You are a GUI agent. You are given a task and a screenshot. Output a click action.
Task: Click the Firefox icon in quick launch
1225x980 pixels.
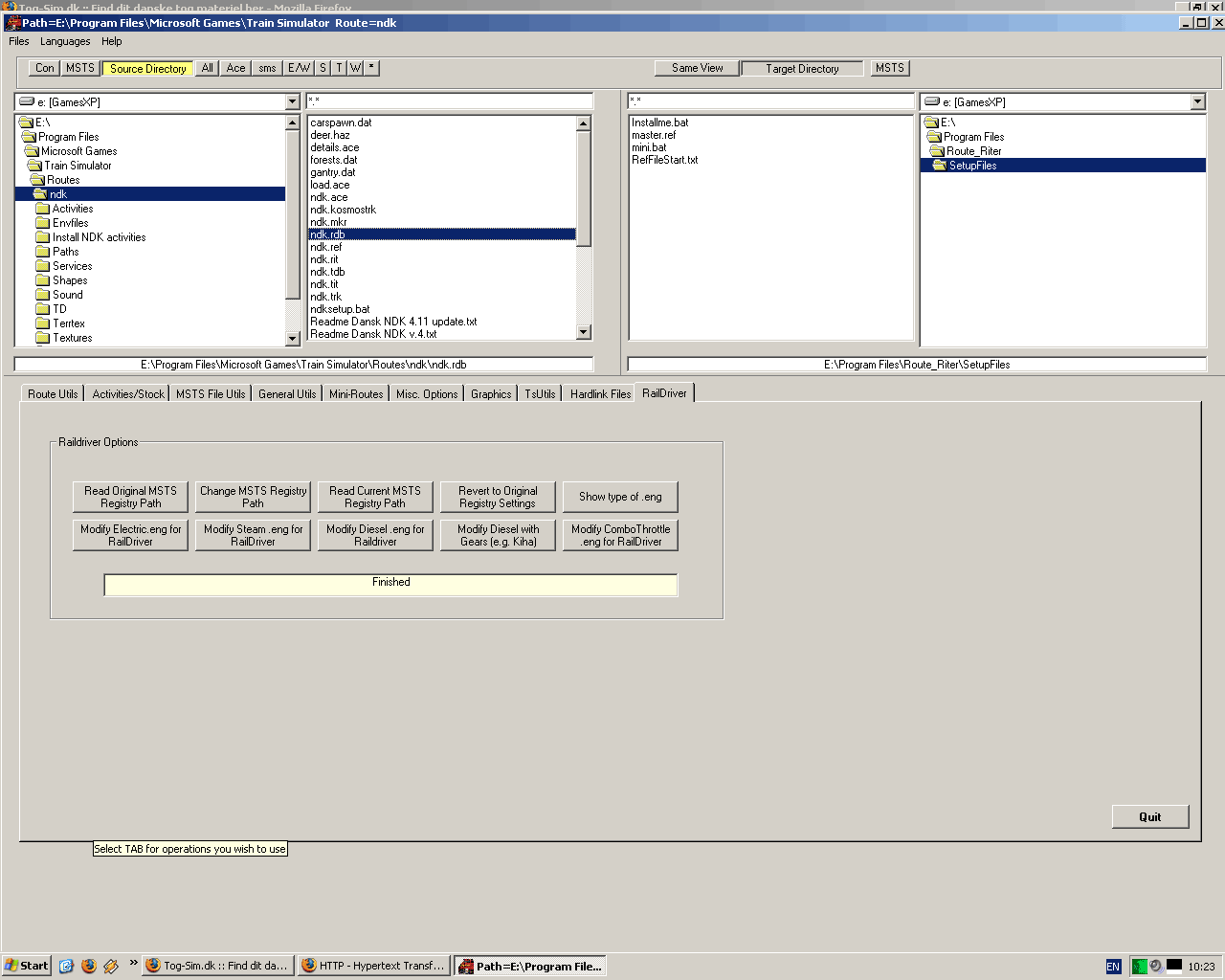click(x=89, y=966)
